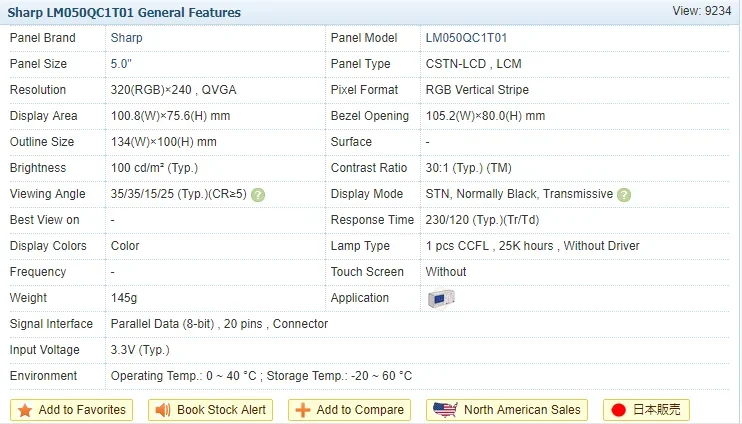Screen dimensions: 742x424
Task: Click the RGB Vertical Stripe pixel format value
Action: point(477,90)
